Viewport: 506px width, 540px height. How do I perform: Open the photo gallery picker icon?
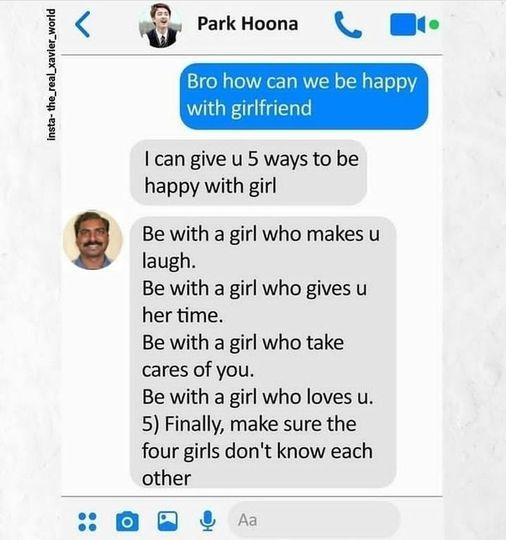tap(168, 521)
